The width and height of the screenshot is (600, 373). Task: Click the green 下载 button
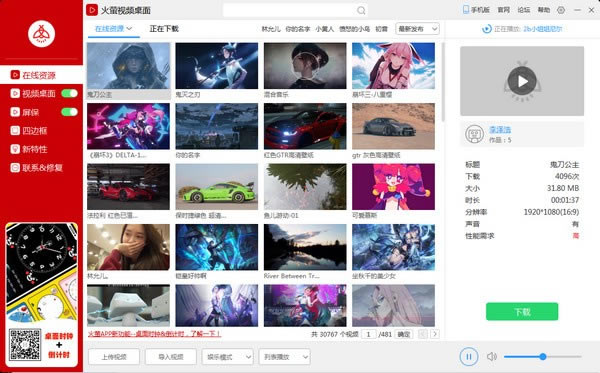point(522,311)
